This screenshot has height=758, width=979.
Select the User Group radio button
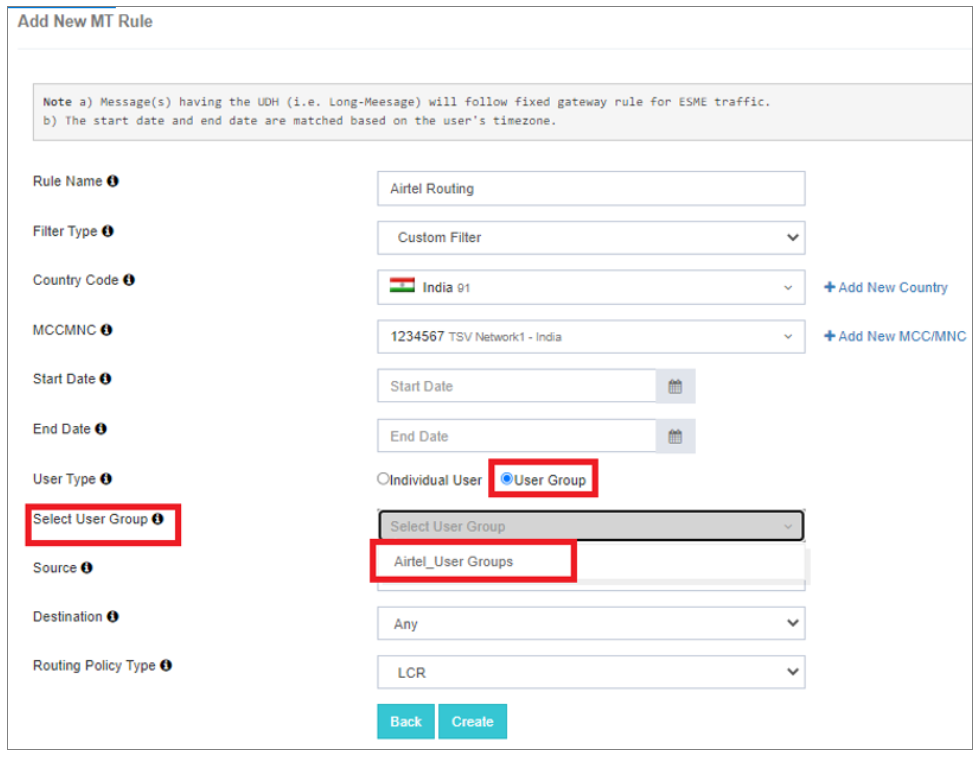click(x=507, y=479)
